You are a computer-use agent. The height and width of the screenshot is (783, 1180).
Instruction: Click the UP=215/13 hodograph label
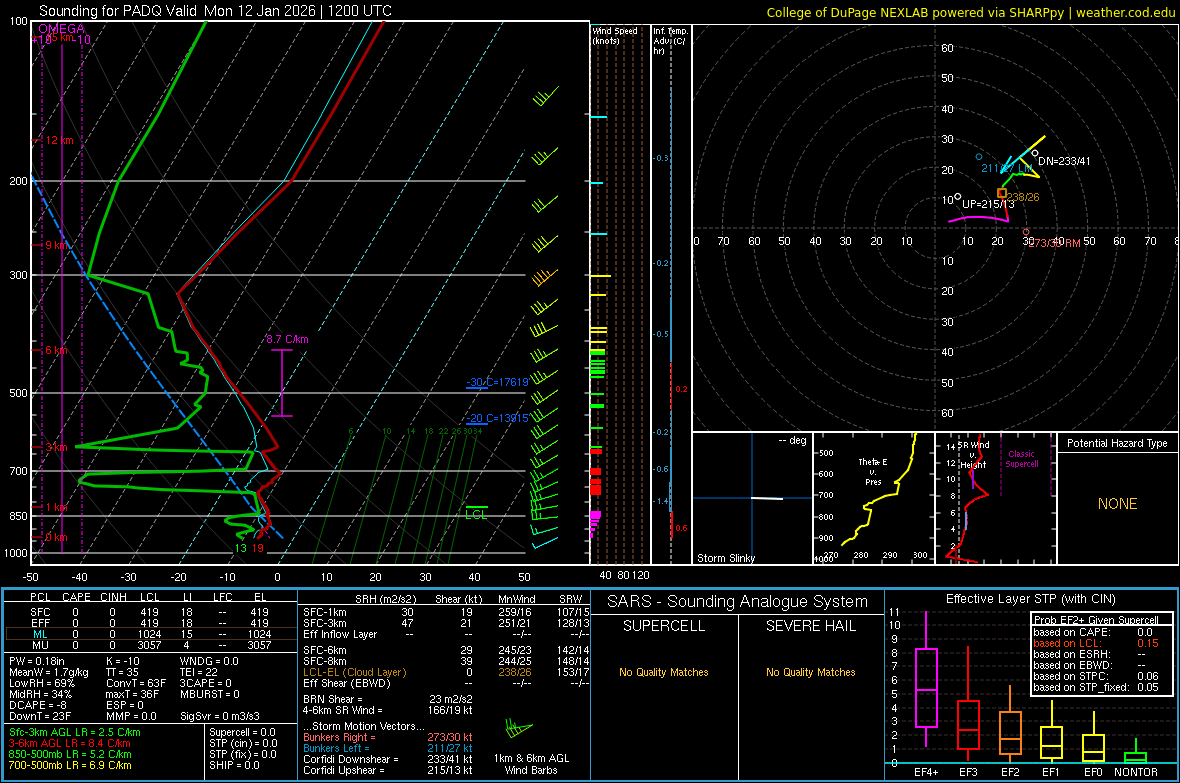click(x=988, y=204)
